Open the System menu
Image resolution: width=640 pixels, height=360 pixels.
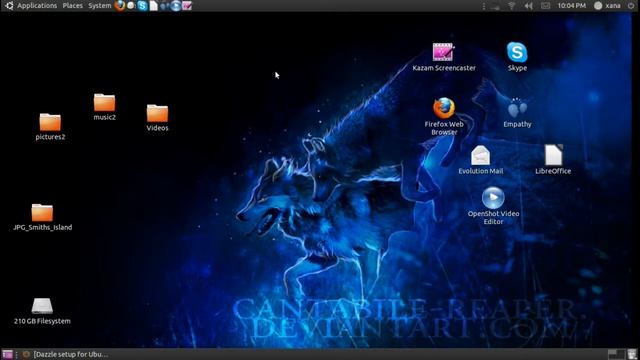pos(100,6)
